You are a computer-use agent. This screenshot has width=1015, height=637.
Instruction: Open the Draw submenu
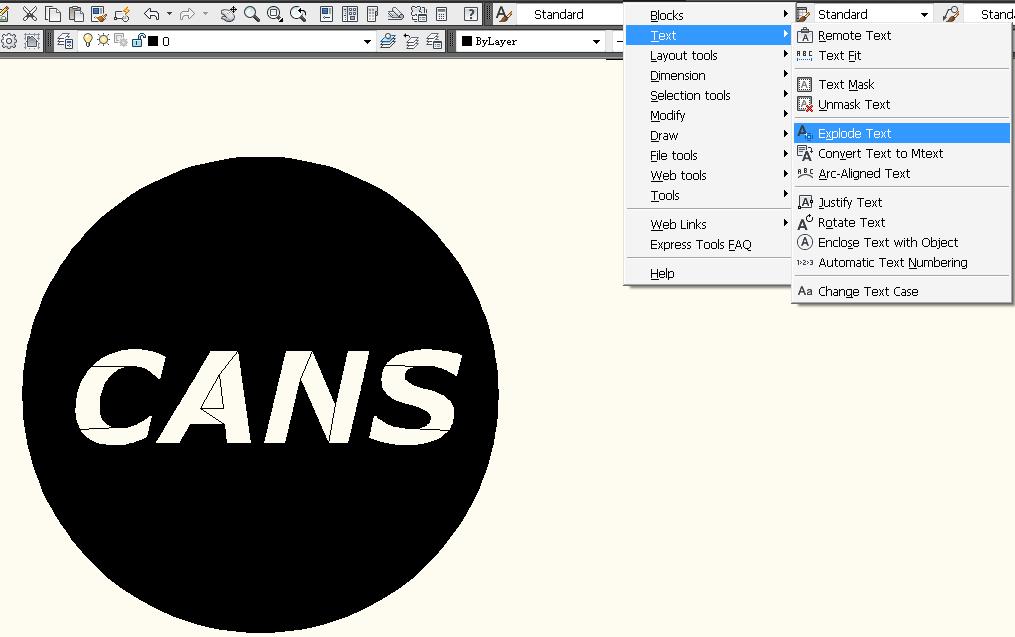pyautogui.click(x=708, y=136)
